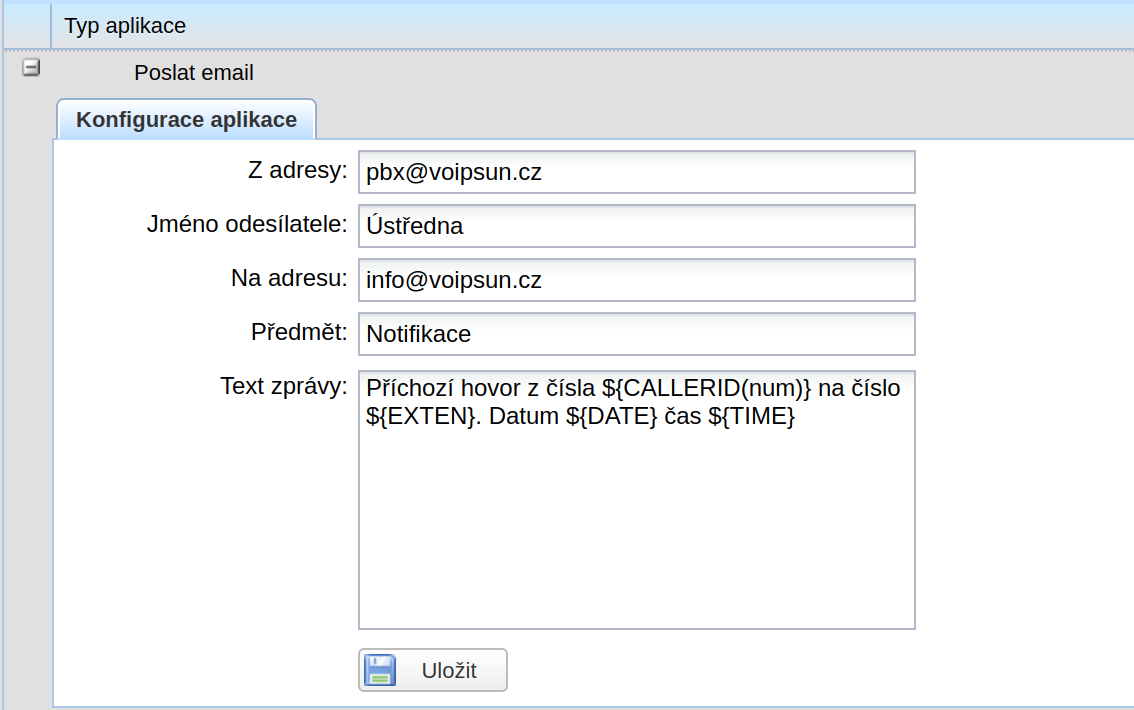Image resolution: width=1134 pixels, height=710 pixels.
Task: Click the Z adresy input field
Action: pos(636,172)
